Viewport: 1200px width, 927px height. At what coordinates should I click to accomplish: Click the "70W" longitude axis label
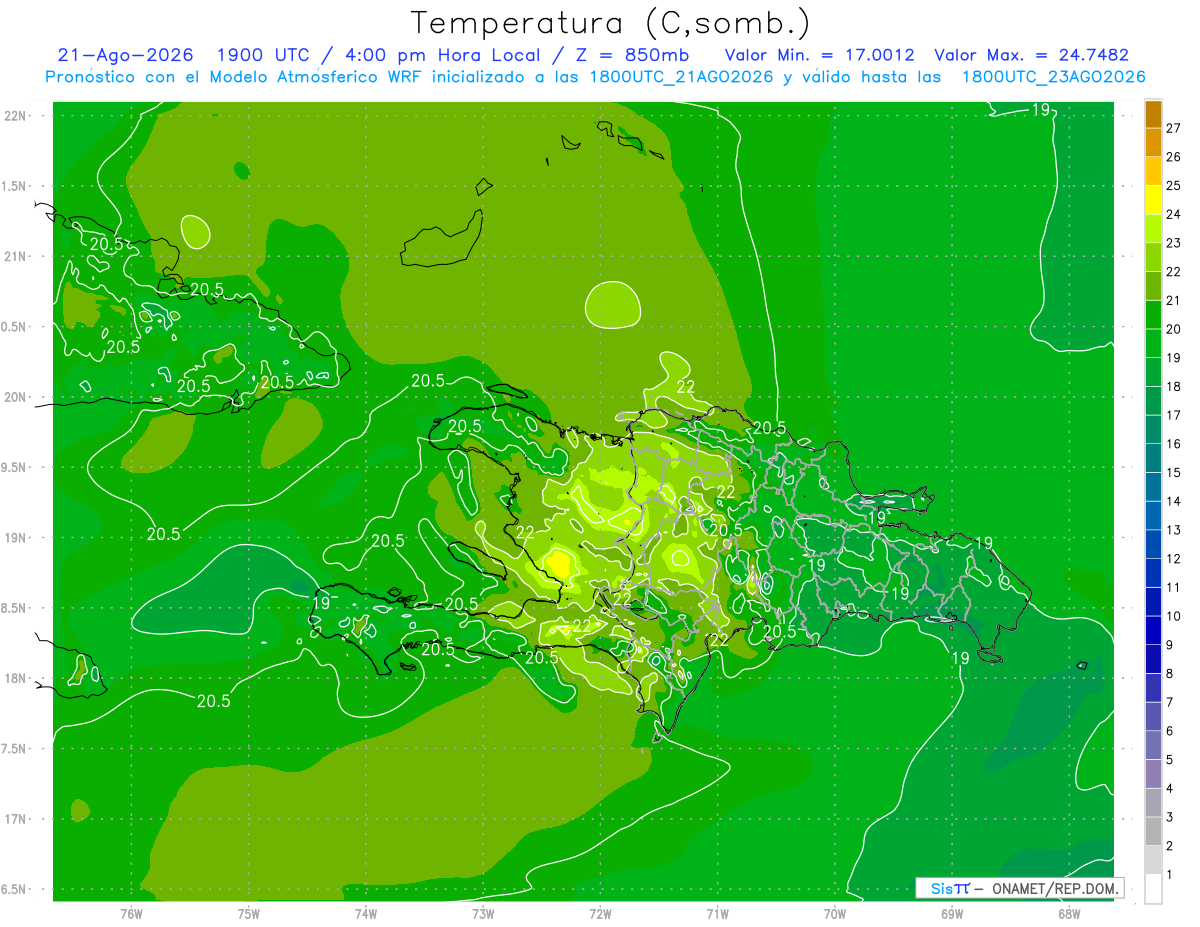835,913
